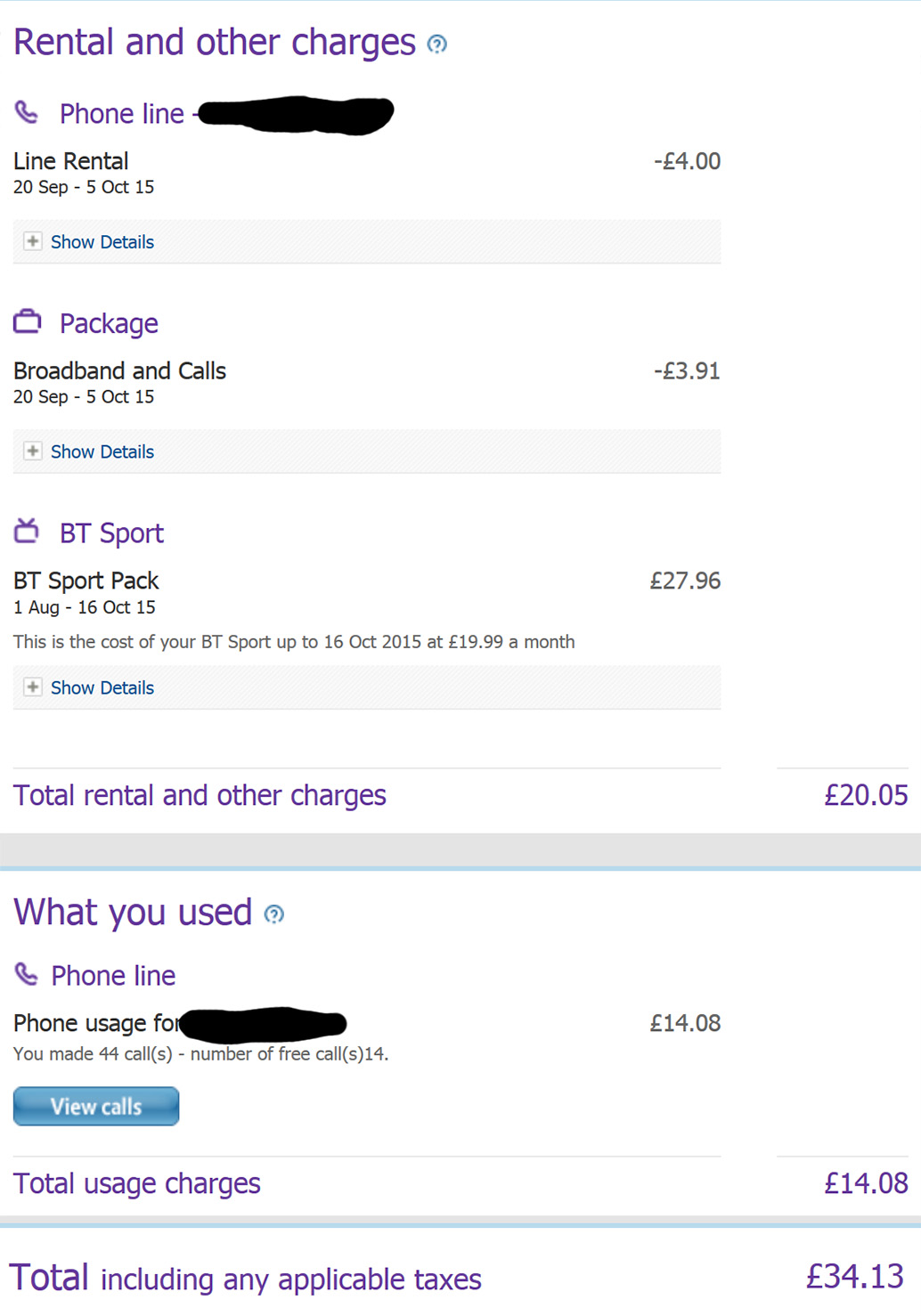Click phone icon under What you used
The width and height of the screenshot is (921, 1316).
click(27, 974)
